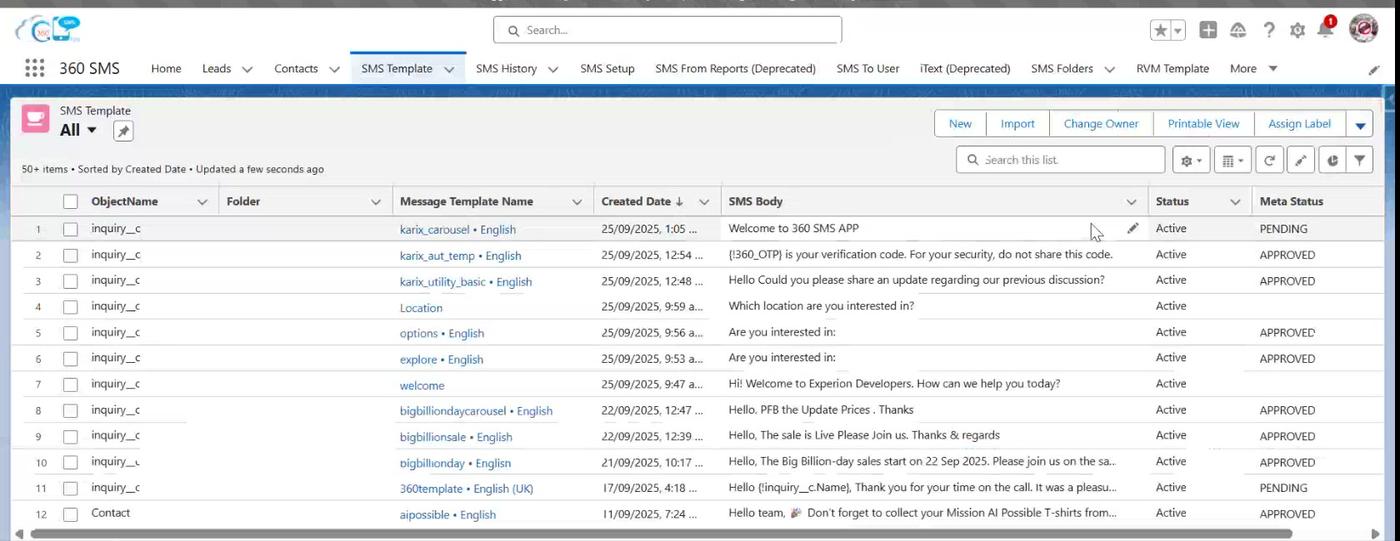Open the 360template template link
The width and height of the screenshot is (1400, 541).
click(x=466, y=489)
